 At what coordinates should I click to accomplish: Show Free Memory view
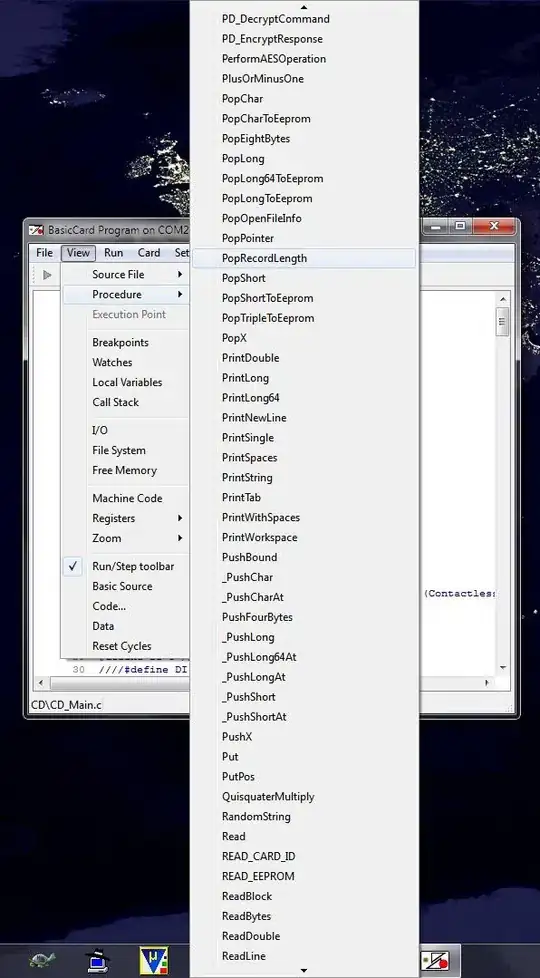click(x=124, y=470)
